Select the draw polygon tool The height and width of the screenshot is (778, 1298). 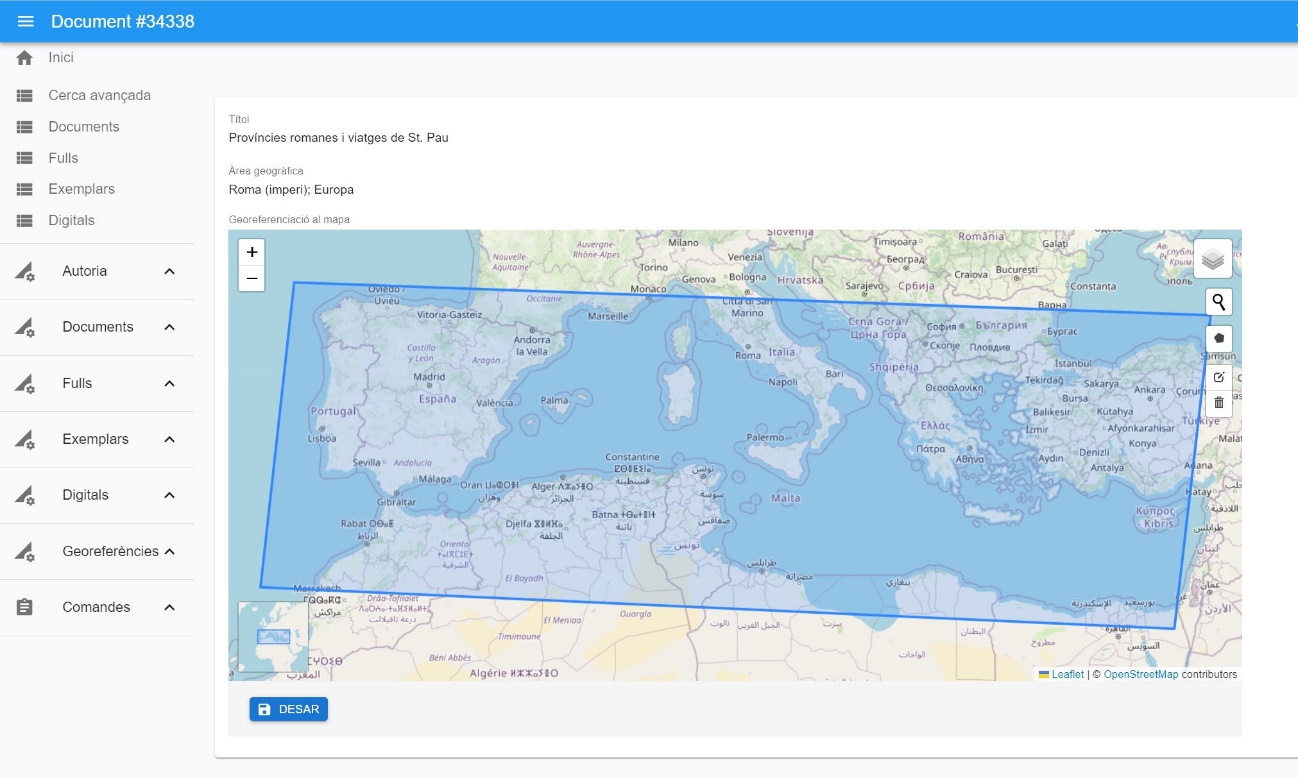pyautogui.click(x=1219, y=338)
